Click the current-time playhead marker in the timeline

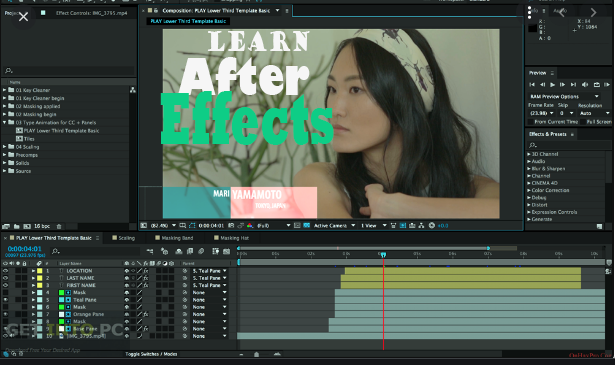pyautogui.click(x=383, y=255)
